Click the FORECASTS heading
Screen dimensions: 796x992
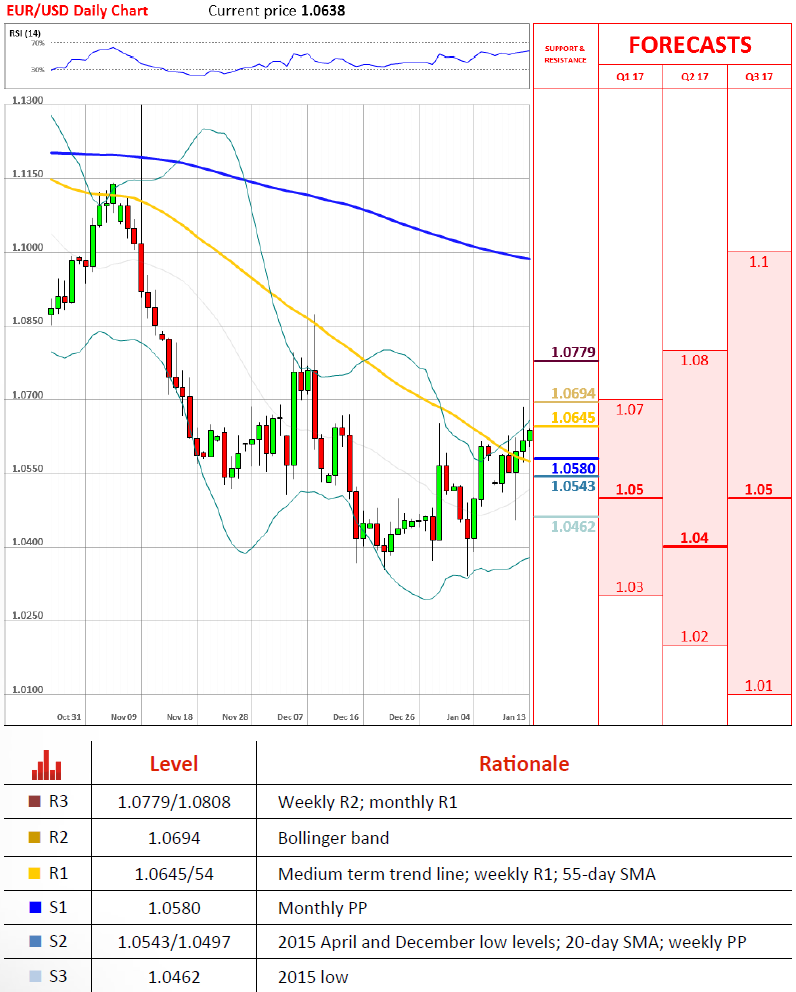click(690, 45)
